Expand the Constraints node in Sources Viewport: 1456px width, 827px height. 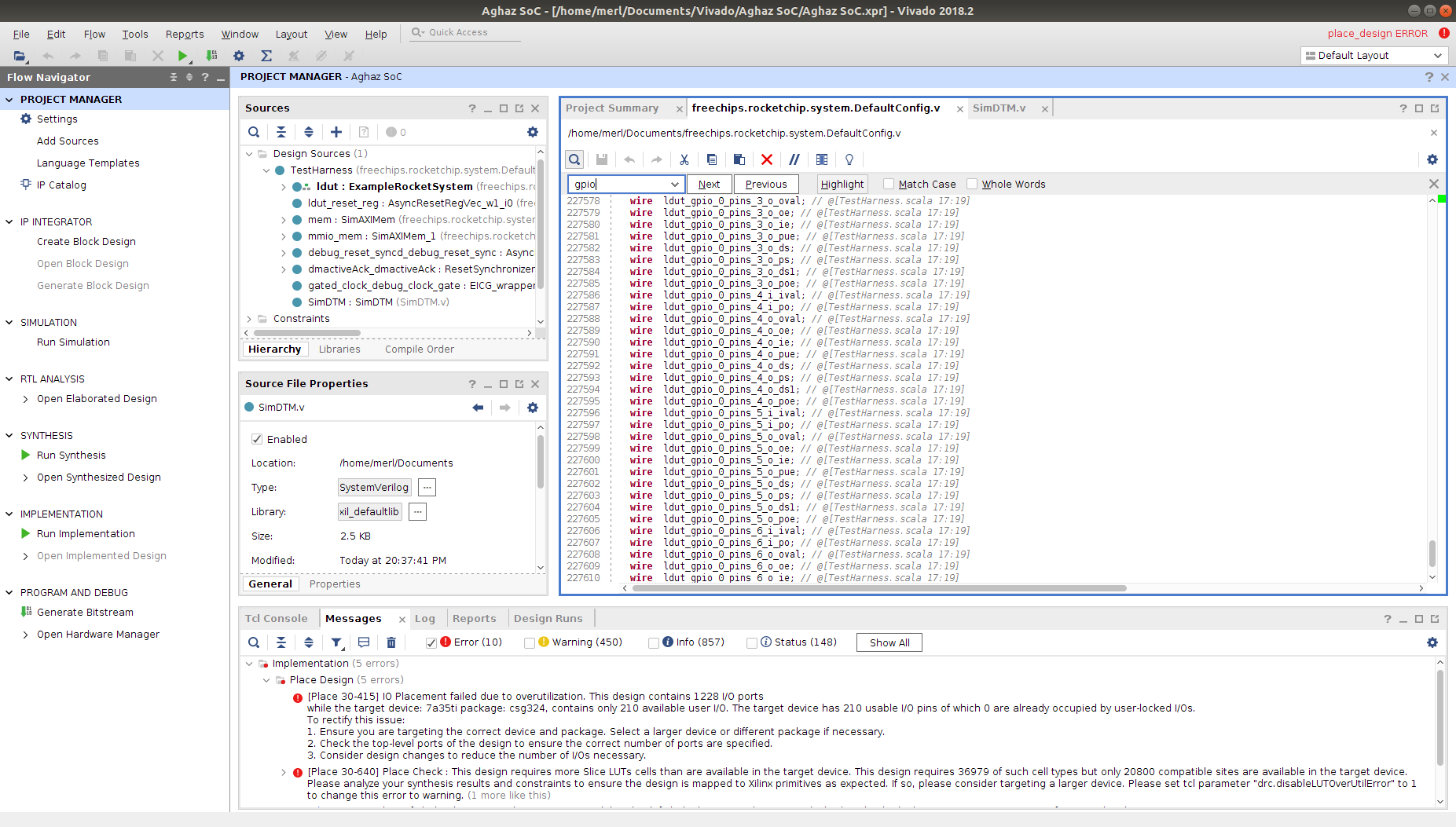(x=249, y=318)
